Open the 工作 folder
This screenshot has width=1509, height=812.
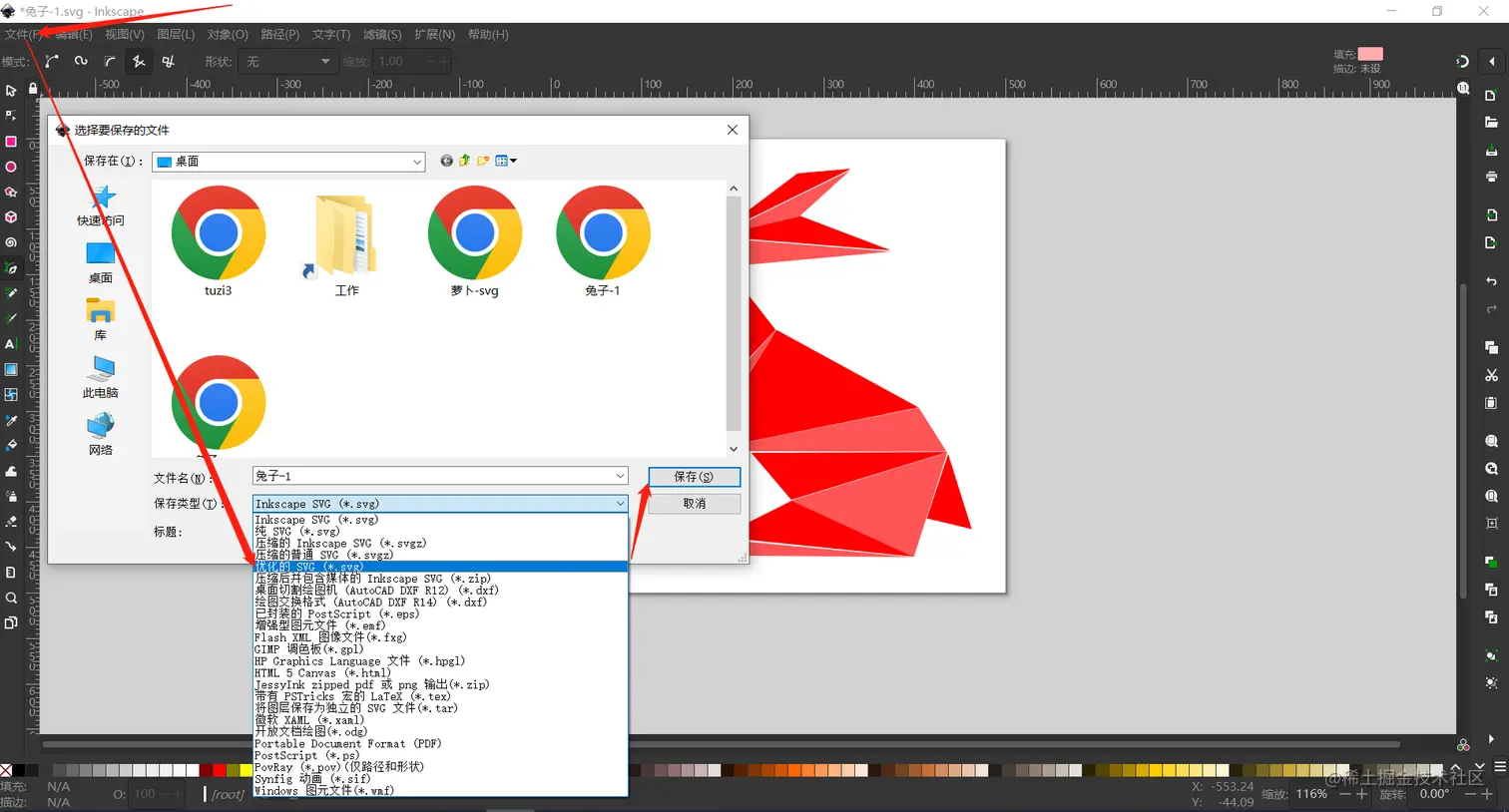point(346,244)
